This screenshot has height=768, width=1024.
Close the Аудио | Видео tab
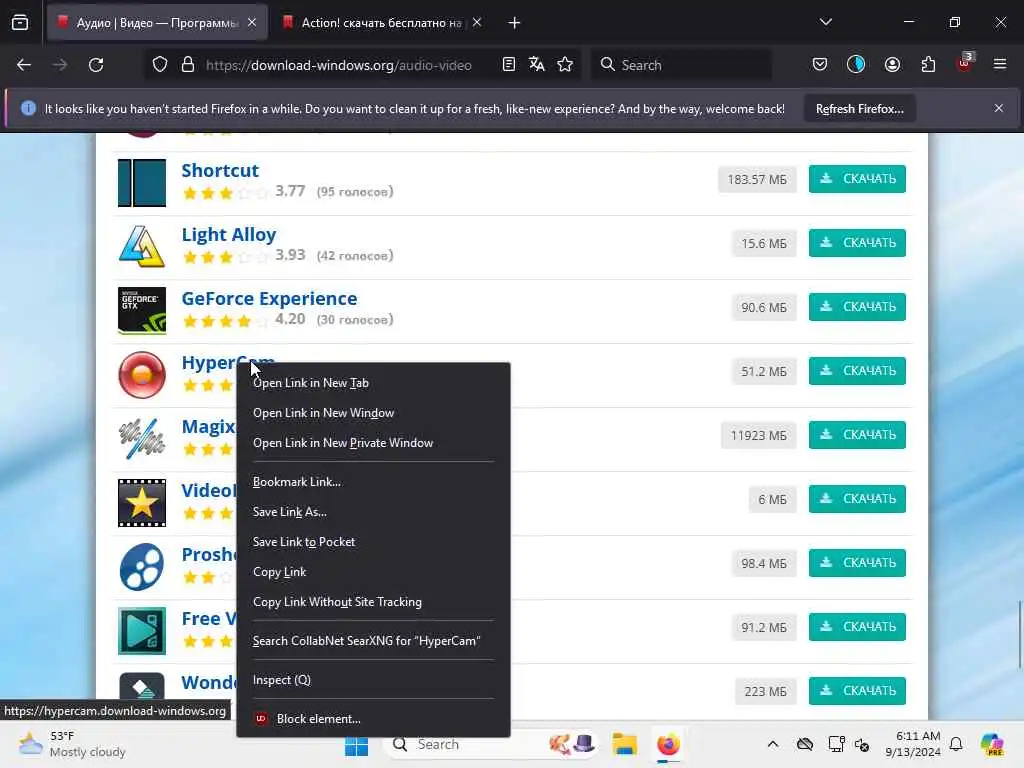click(252, 23)
